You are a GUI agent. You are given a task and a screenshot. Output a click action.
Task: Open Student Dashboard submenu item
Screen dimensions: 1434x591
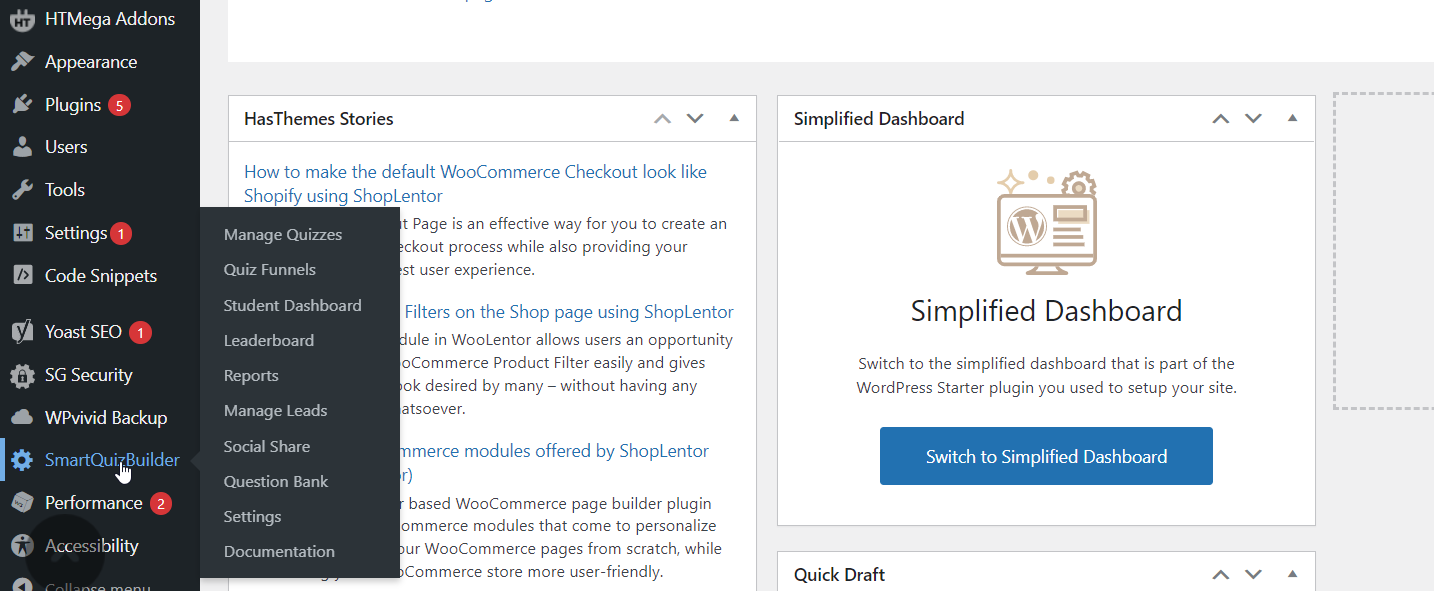pos(293,306)
